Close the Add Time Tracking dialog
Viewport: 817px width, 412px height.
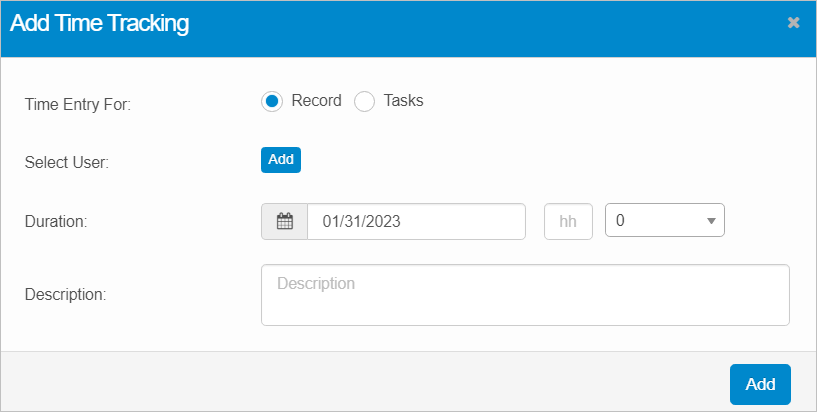pos(793,23)
